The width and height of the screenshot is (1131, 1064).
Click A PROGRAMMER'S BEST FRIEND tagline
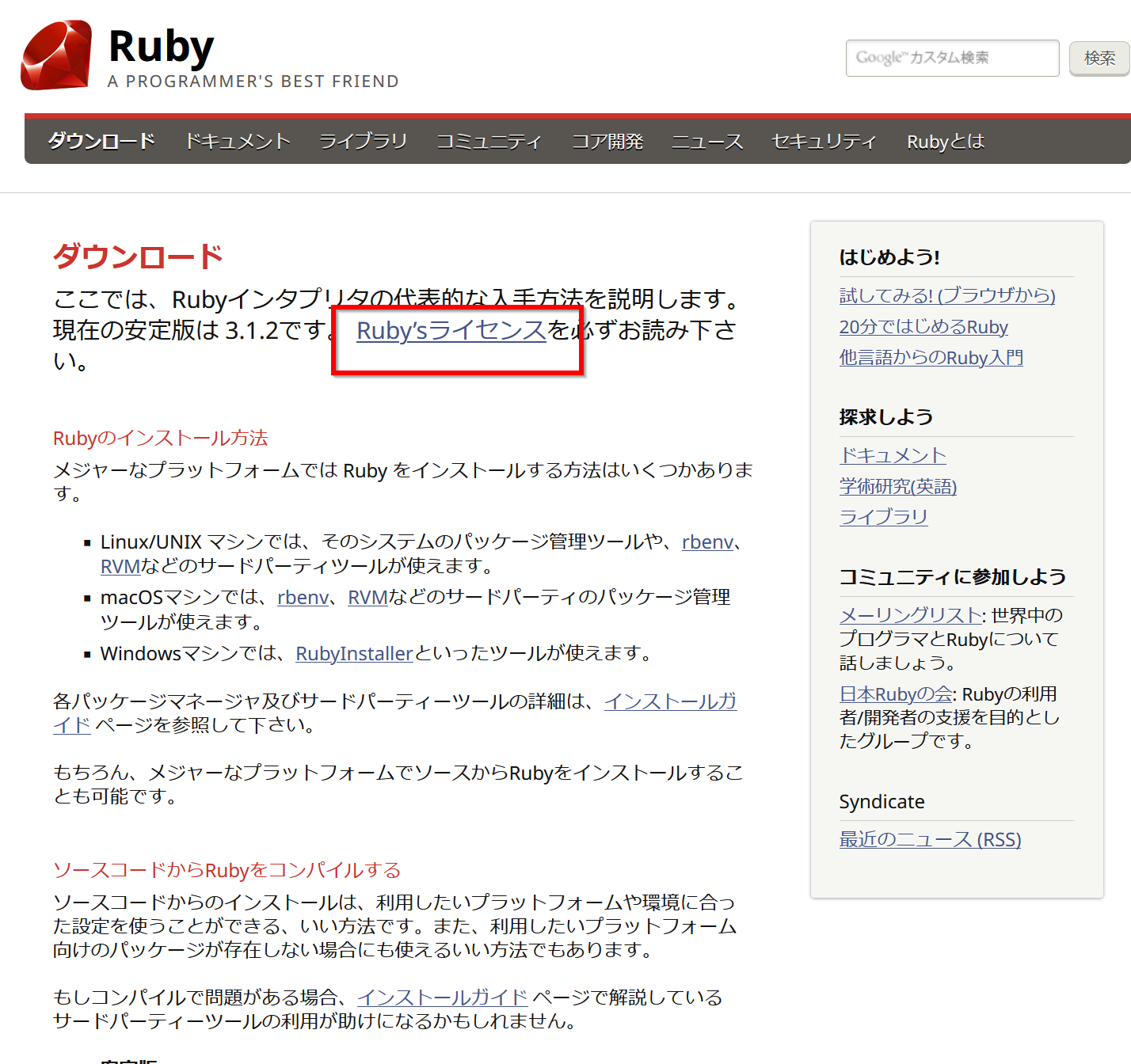click(x=253, y=82)
